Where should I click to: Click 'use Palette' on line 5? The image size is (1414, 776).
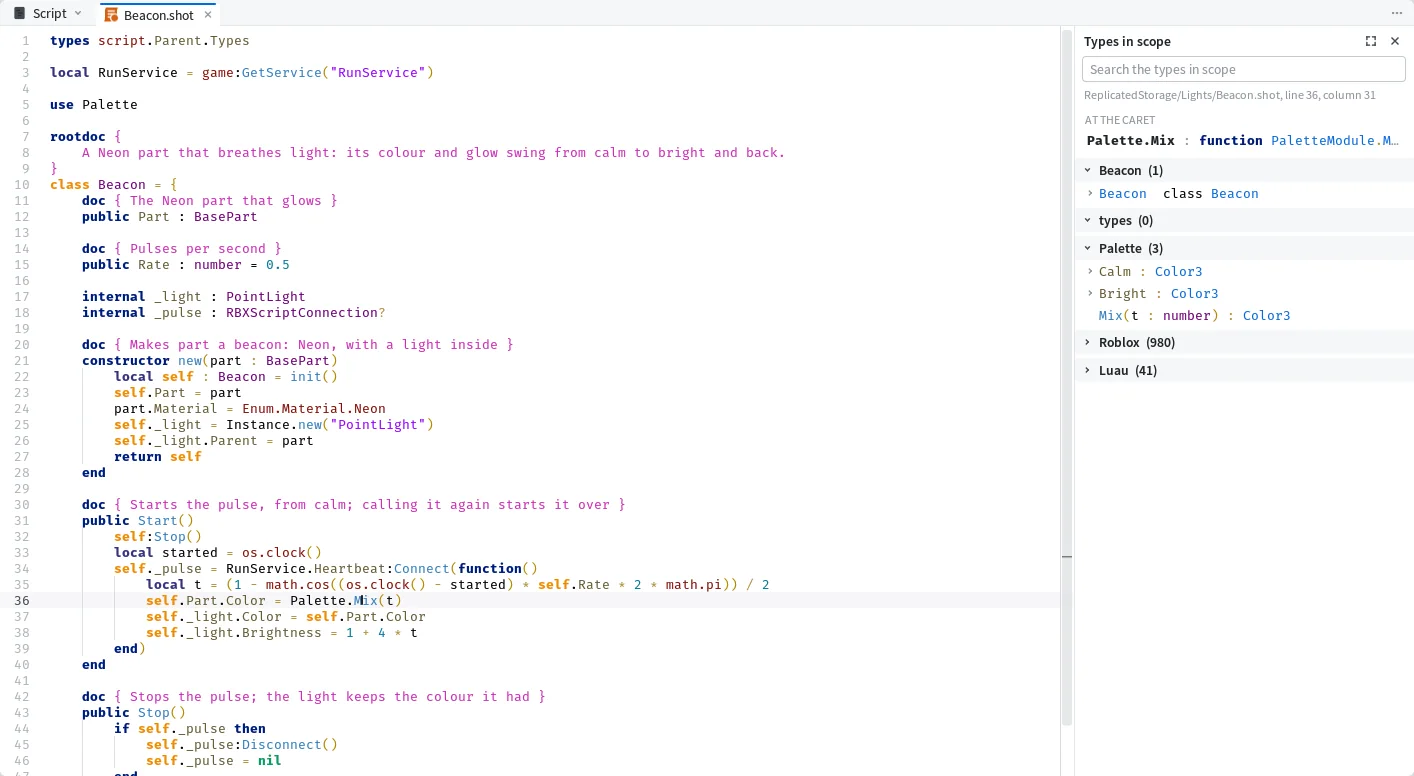(x=94, y=104)
